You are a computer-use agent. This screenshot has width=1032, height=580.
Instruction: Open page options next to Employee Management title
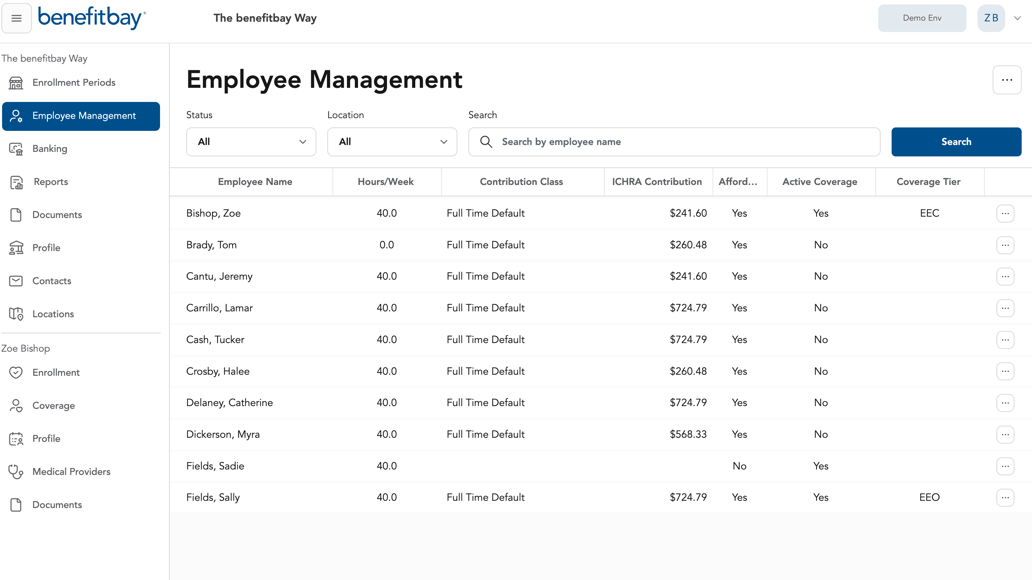1006,80
